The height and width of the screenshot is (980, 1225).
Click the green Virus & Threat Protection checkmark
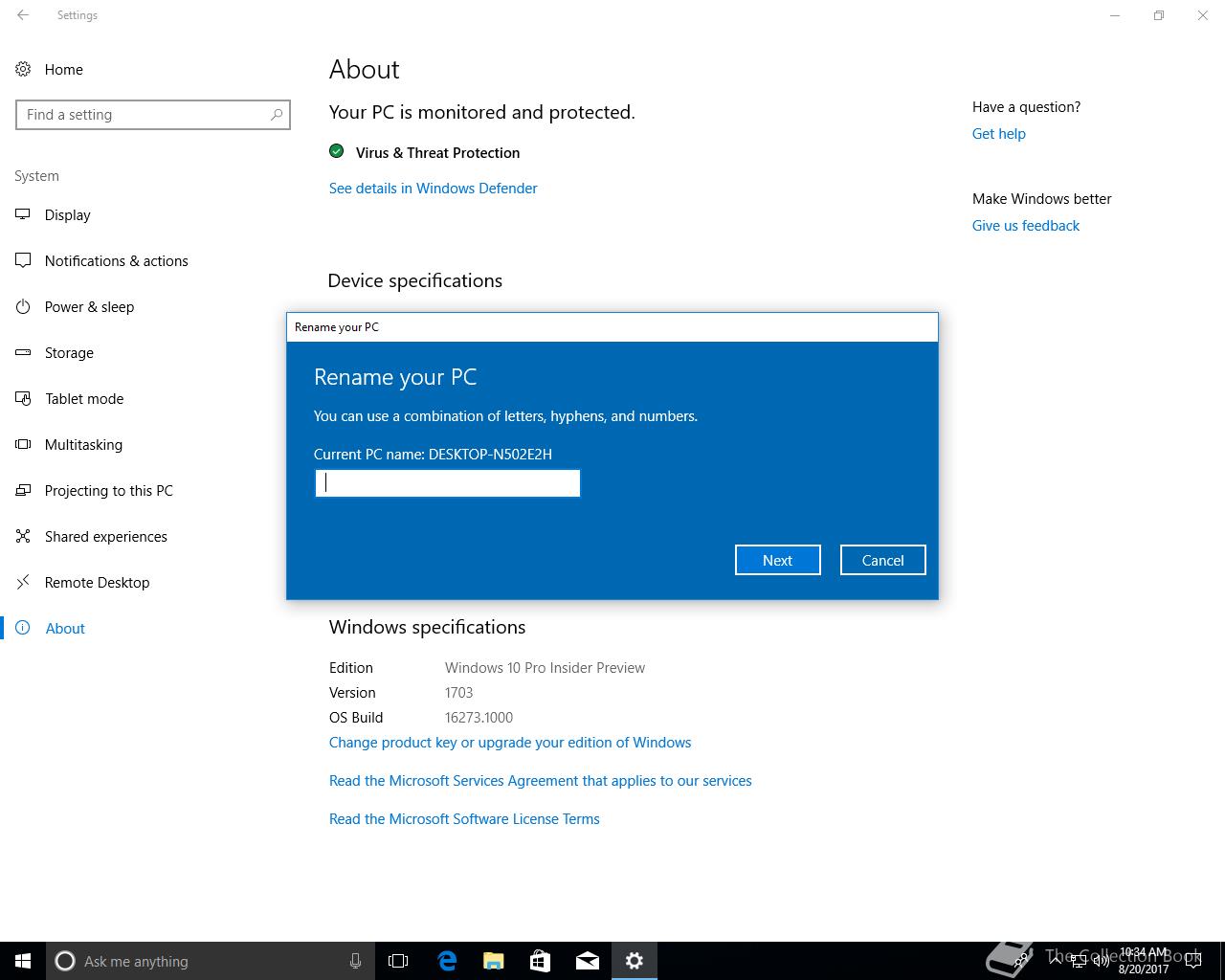(x=337, y=151)
